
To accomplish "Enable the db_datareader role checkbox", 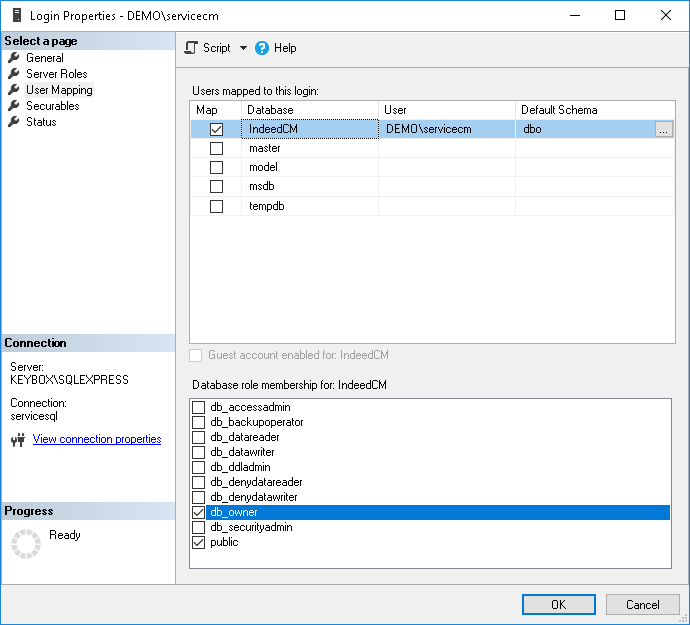I will click(x=198, y=437).
